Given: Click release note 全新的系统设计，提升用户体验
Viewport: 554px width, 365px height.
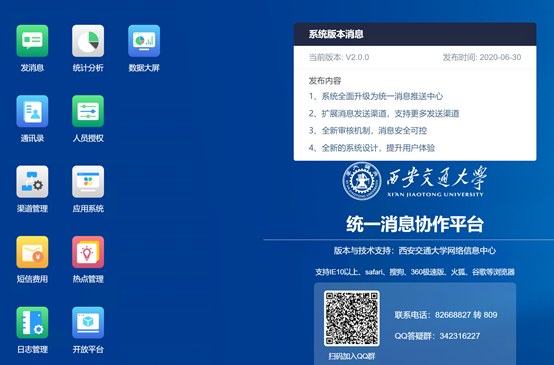Looking at the screenshot, I should (372, 148).
